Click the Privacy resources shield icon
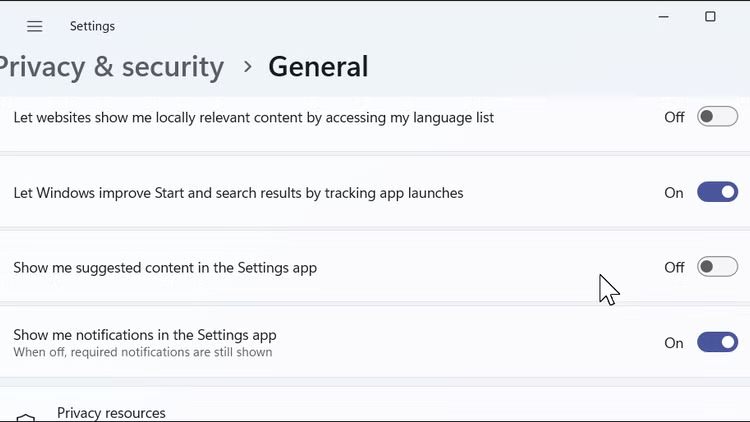 click(x=26, y=418)
